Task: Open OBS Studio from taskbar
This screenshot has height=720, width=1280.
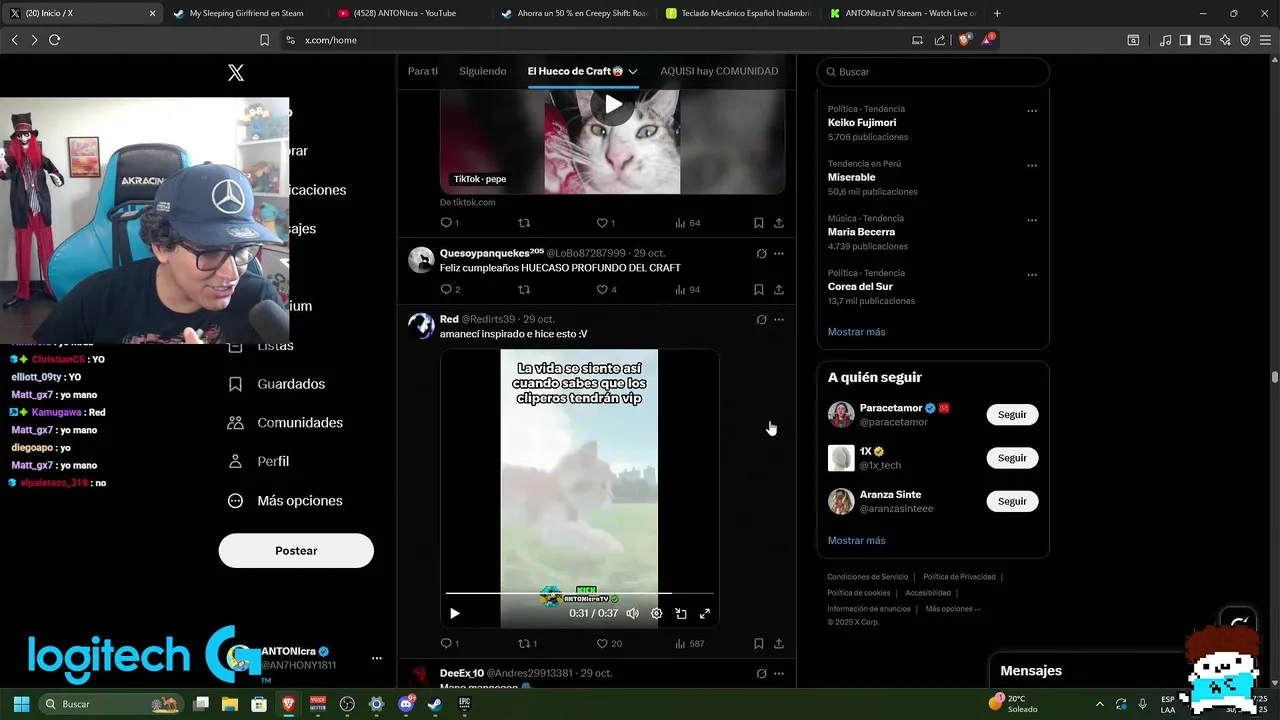Action: [347, 704]
